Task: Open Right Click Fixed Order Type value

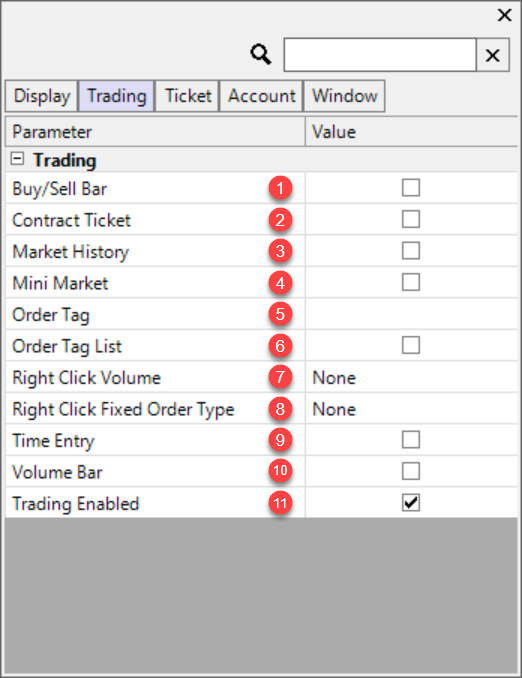Action: pos(411,409)
